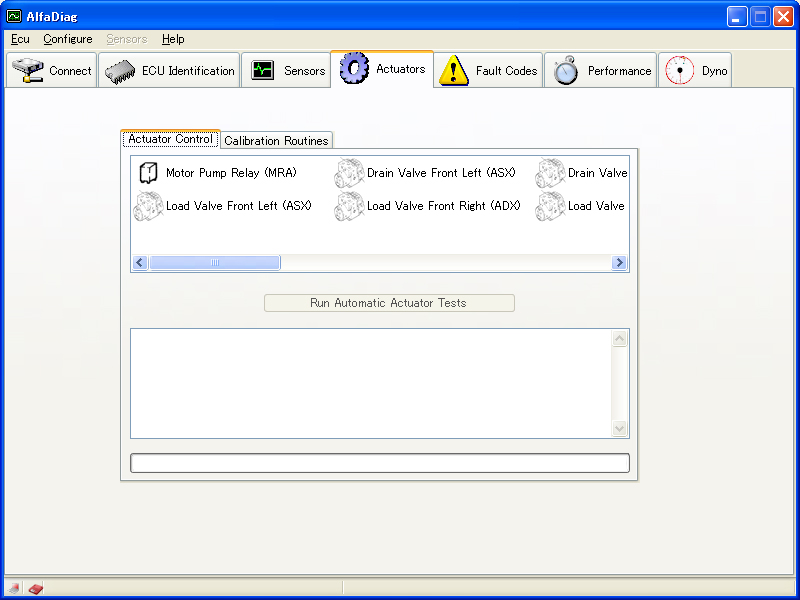The image size is (800, 600).
Task: Click the Connect tab's network drive icon
Action: [28, 70]
